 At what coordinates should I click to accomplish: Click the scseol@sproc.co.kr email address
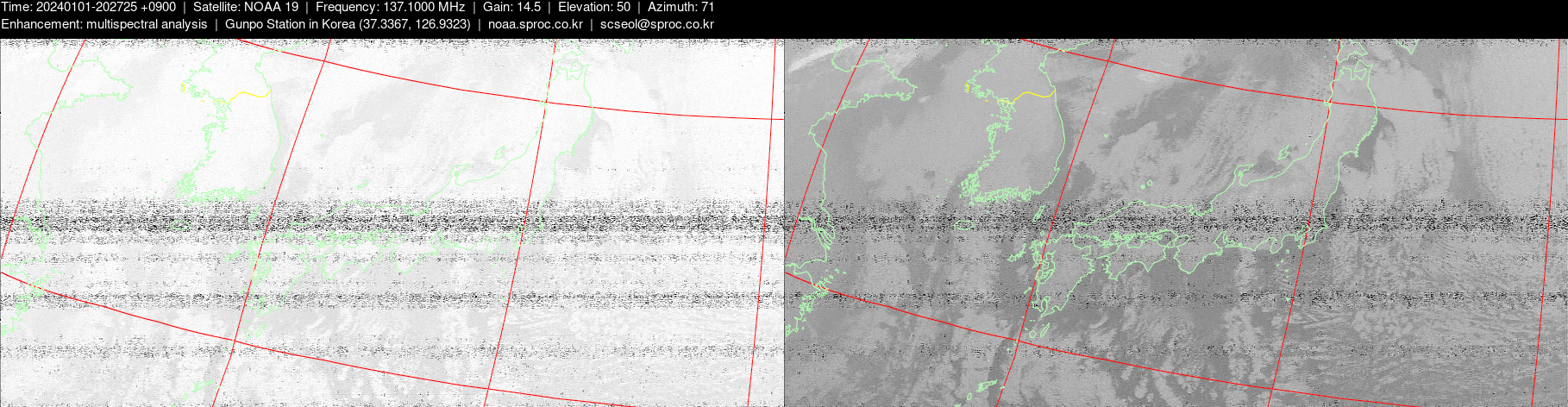click(x=656, y=24)
